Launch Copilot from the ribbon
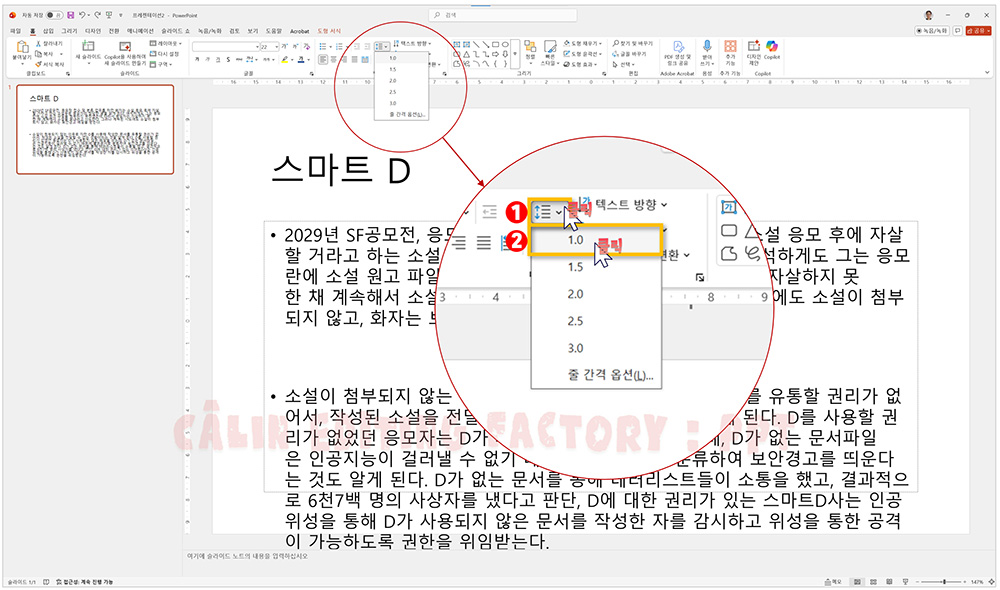This screenshot has width=1000, height=590. [770, 50]
